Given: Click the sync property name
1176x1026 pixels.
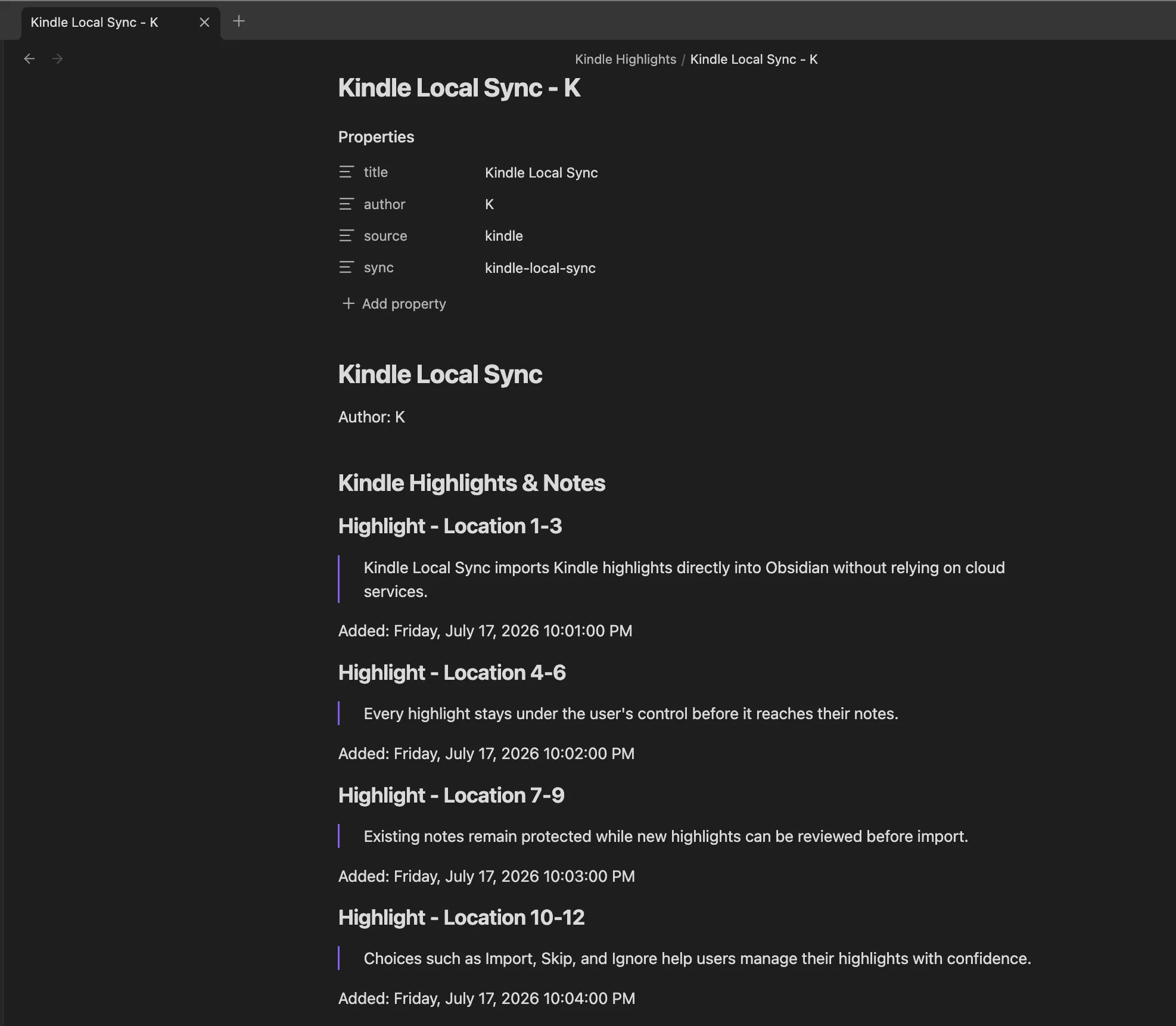Looking at the screenshot, I should pos(379,268).
